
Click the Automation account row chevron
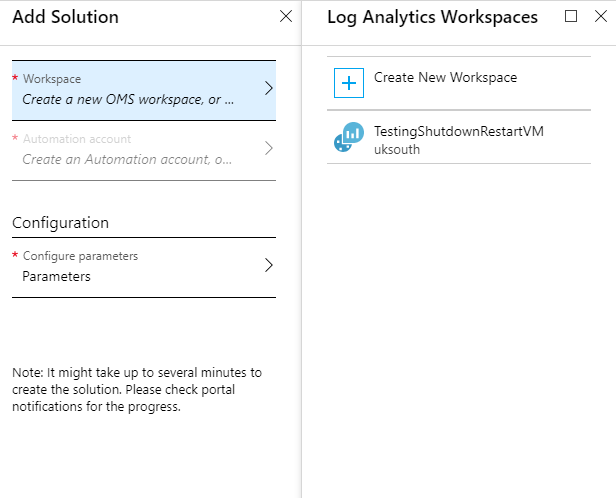[x=268, y=149]
